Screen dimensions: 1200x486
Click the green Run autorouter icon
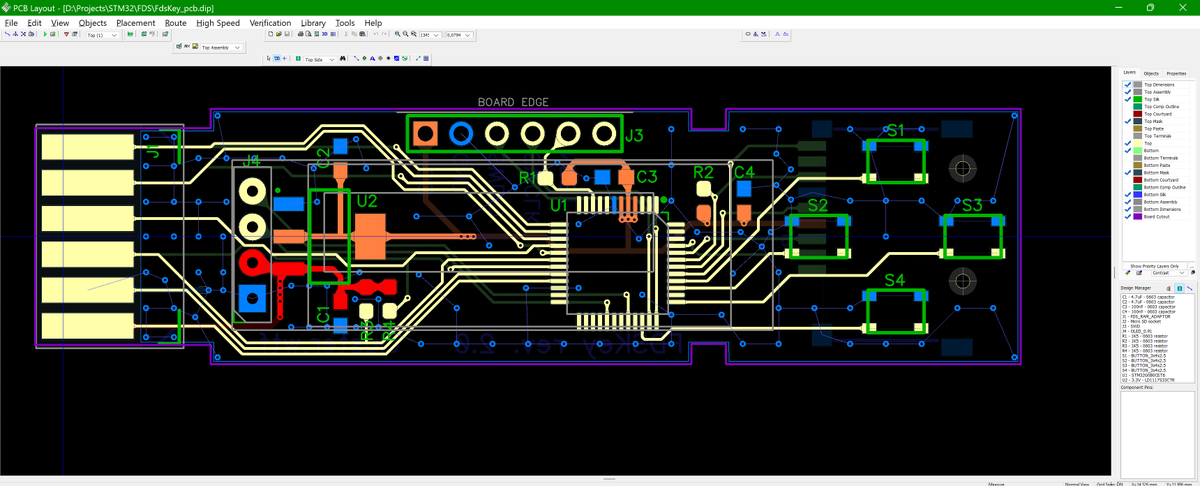point(45,35)
